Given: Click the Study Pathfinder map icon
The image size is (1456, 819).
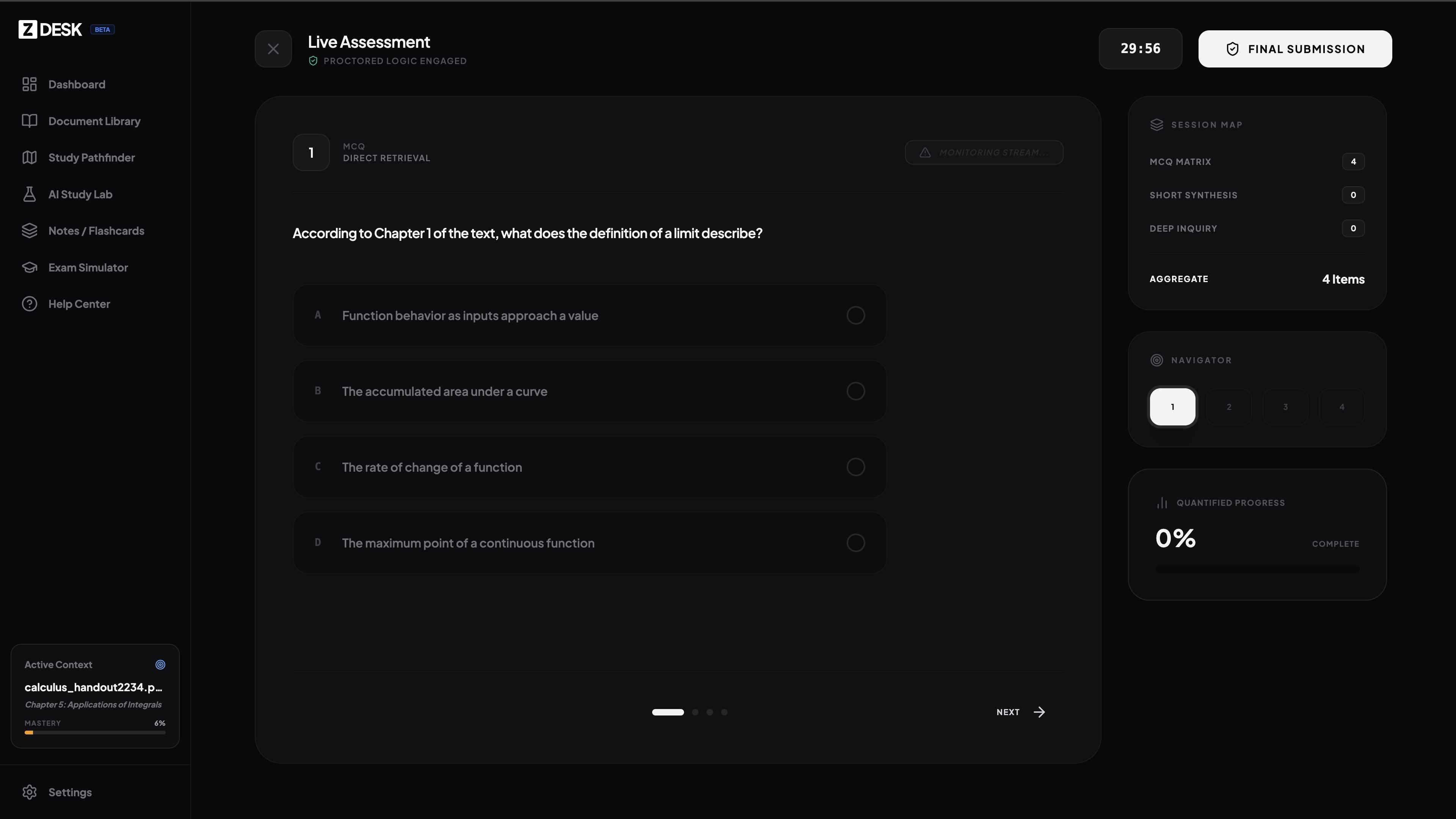Looking at the screenshot, I should click(30, 158).
